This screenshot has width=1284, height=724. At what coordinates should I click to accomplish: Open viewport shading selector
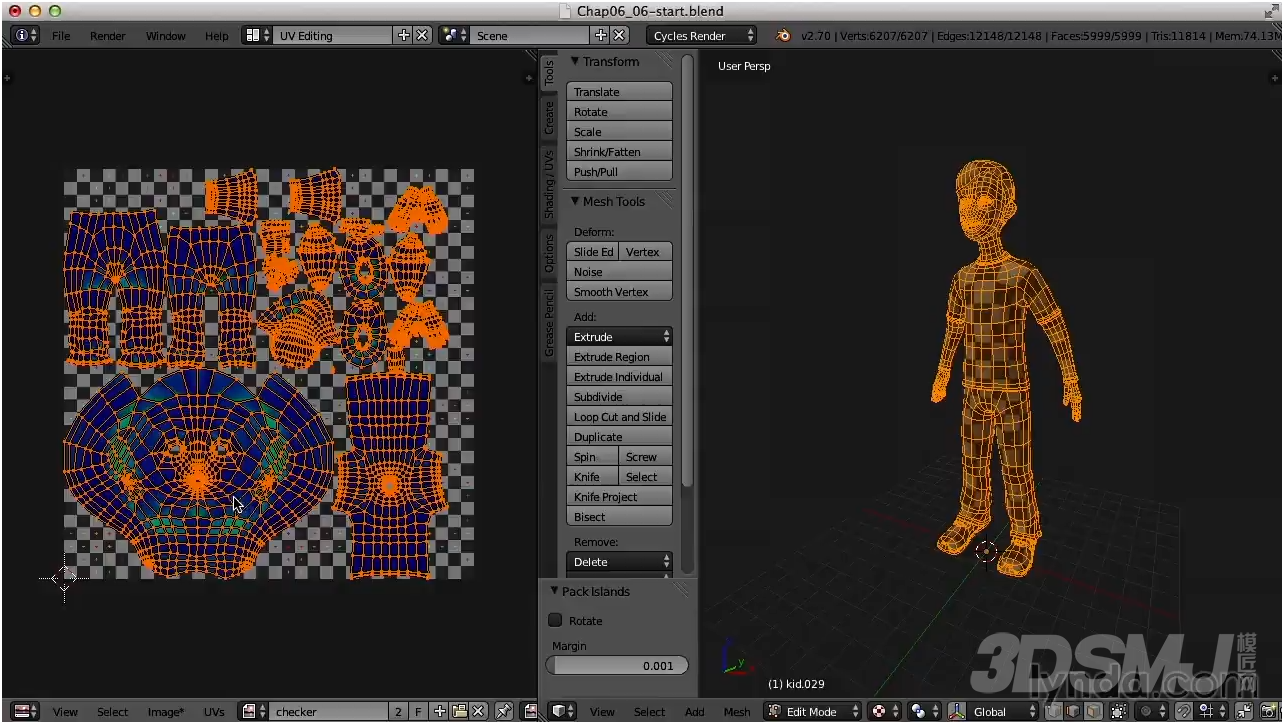pyautogui.click(x=885, y=711)
